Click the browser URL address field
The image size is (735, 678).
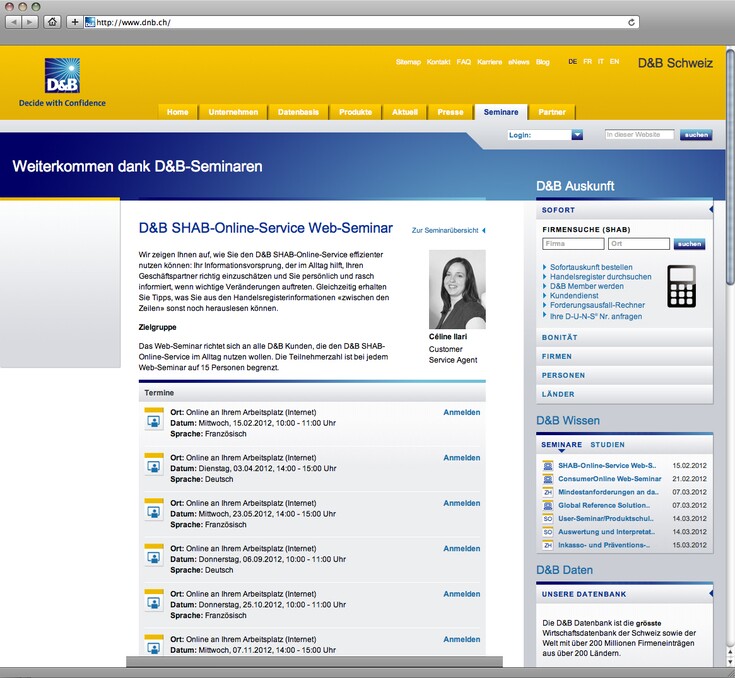point(361,22)
